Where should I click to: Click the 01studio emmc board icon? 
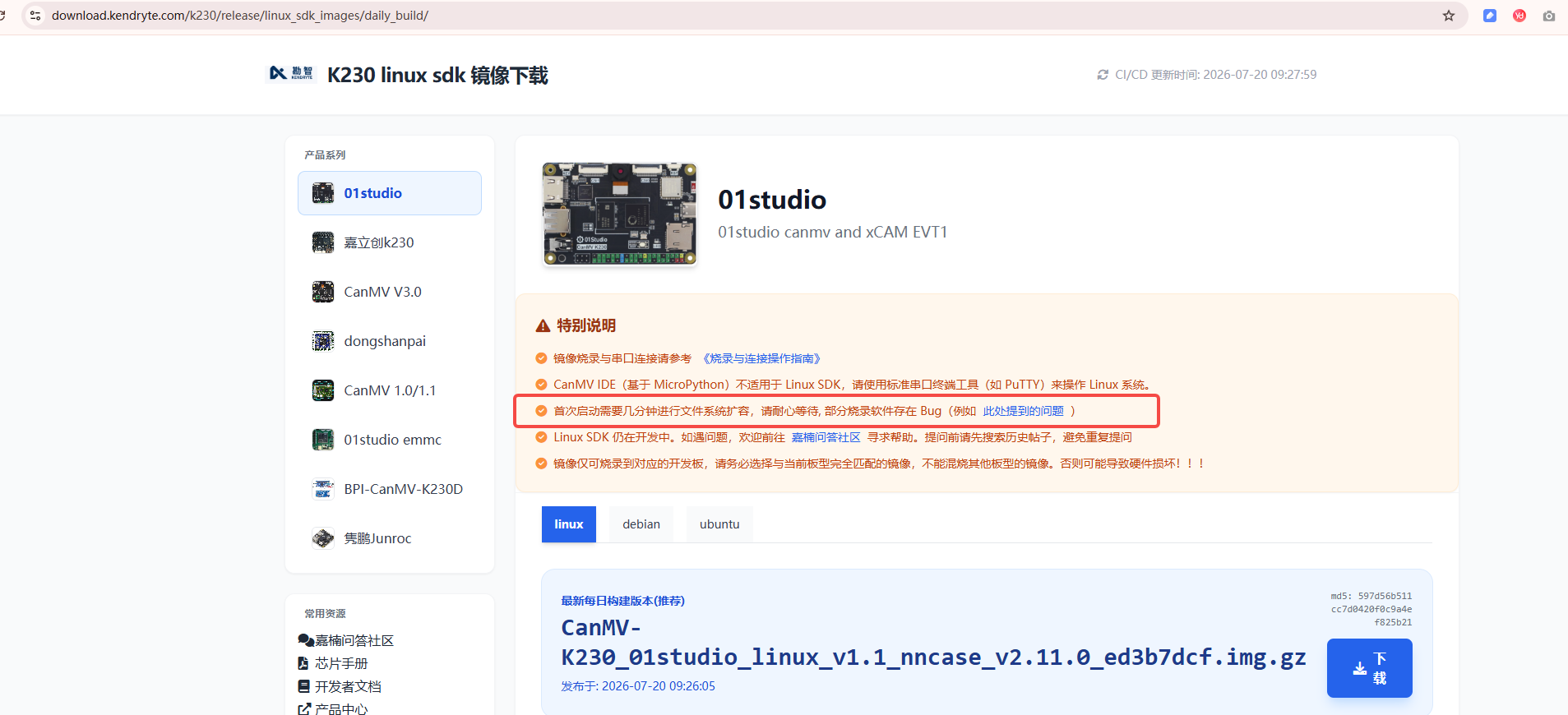point(323,440)
